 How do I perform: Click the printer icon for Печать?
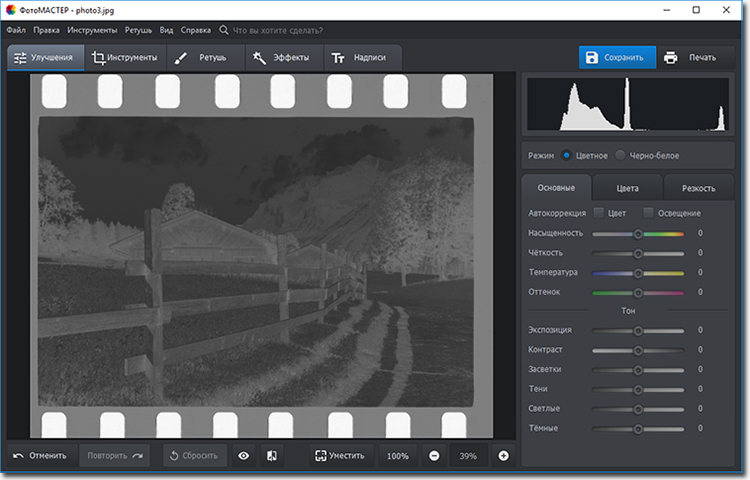(x=671, y=57)
